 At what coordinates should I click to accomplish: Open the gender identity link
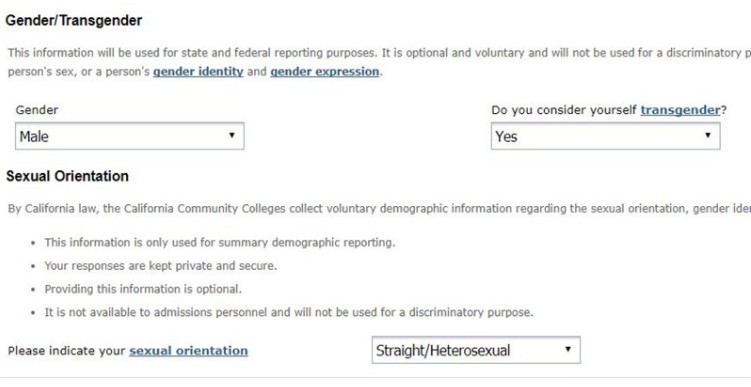click(198, 71)
